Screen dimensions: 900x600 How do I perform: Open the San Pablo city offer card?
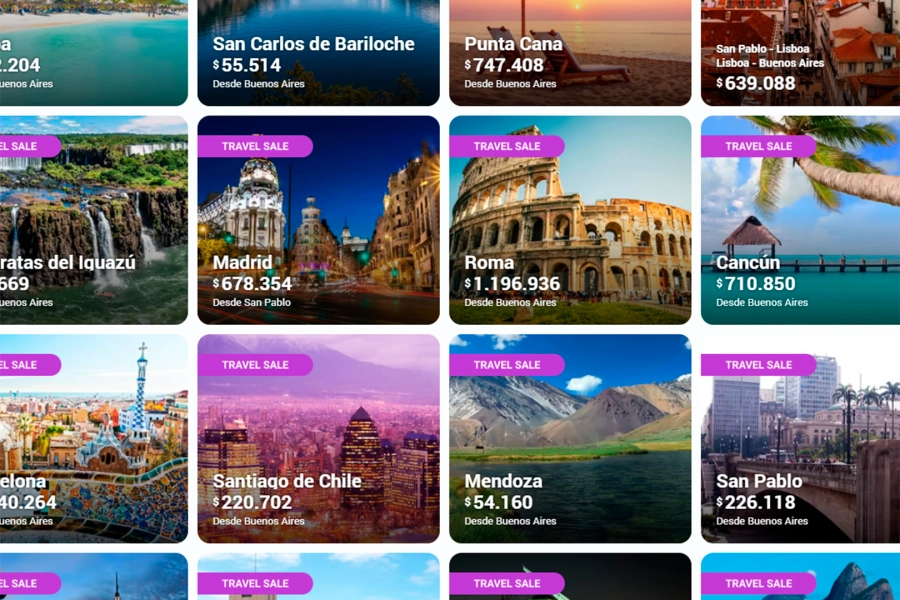pos(800,439)
